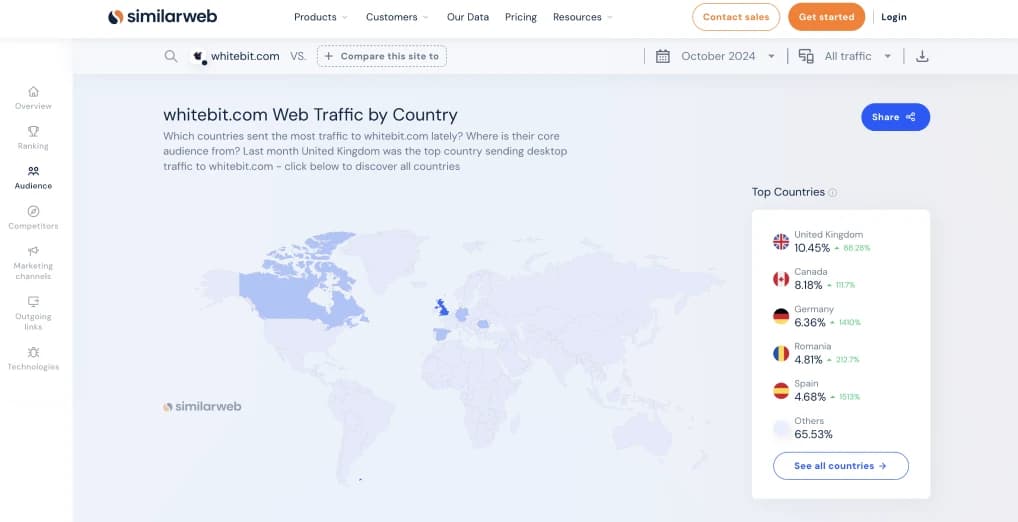Click the 8.18% Canada value
1018x522 pixels.
[808, 285]
